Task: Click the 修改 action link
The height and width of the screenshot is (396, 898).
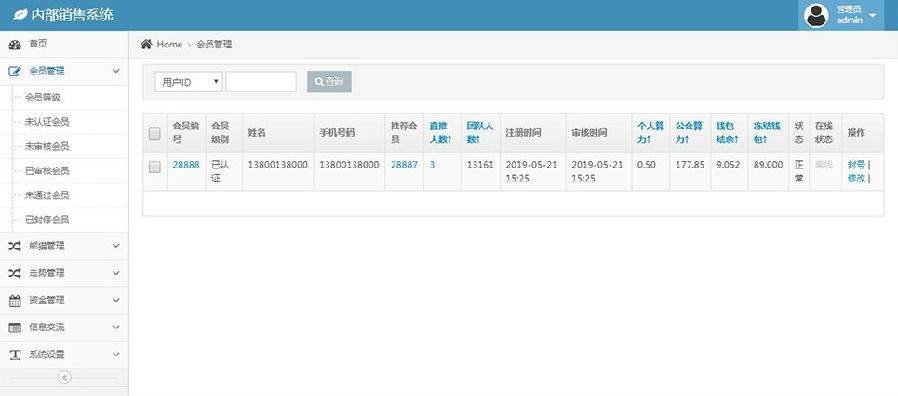Action: [x=856, y=178]
